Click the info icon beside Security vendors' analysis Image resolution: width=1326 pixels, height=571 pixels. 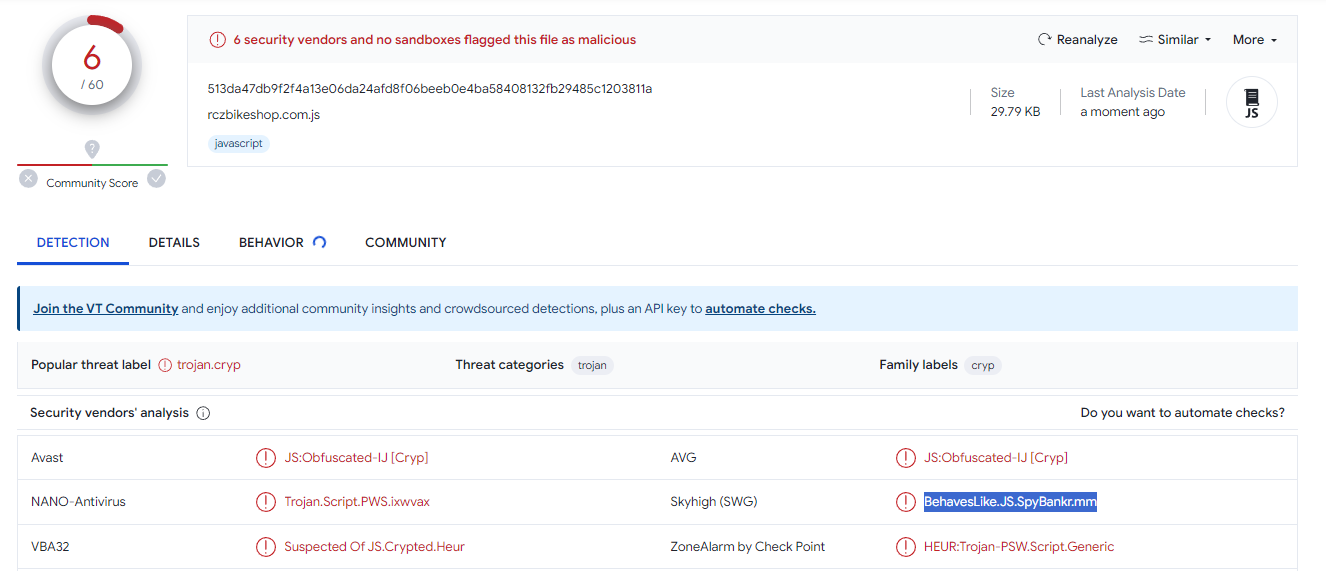pyautogui.click(x=203, y=413)
